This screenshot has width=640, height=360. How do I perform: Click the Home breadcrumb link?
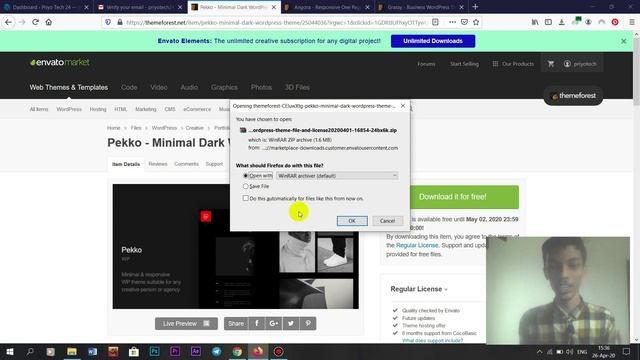coord(113,128)
